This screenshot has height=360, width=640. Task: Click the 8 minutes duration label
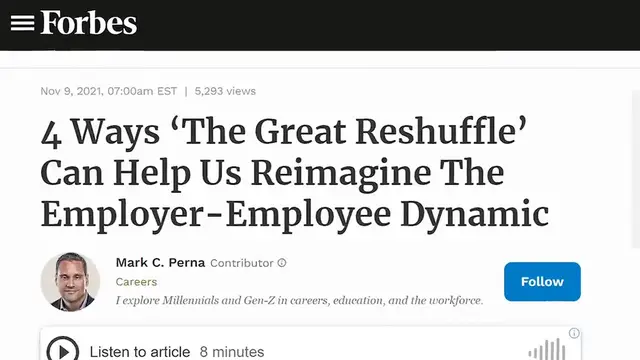coord(232,351)
